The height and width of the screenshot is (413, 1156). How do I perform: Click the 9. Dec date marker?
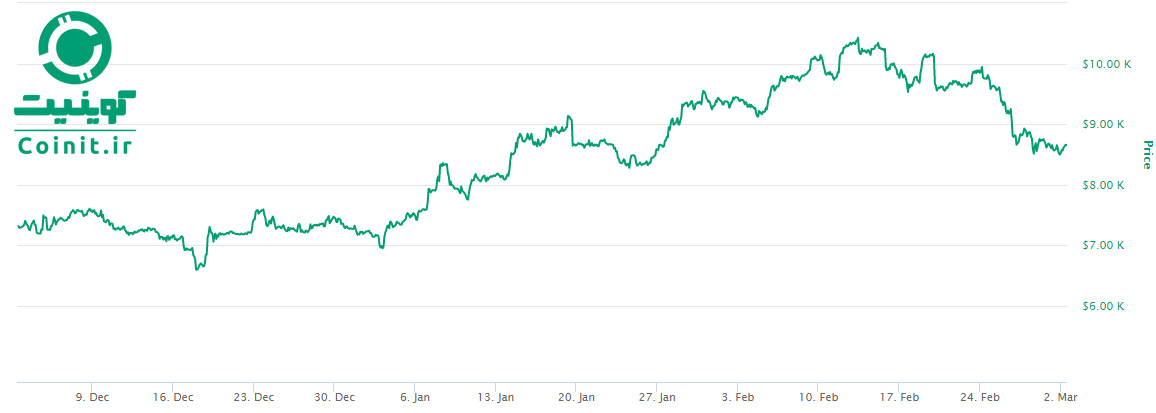pos(92,397)
